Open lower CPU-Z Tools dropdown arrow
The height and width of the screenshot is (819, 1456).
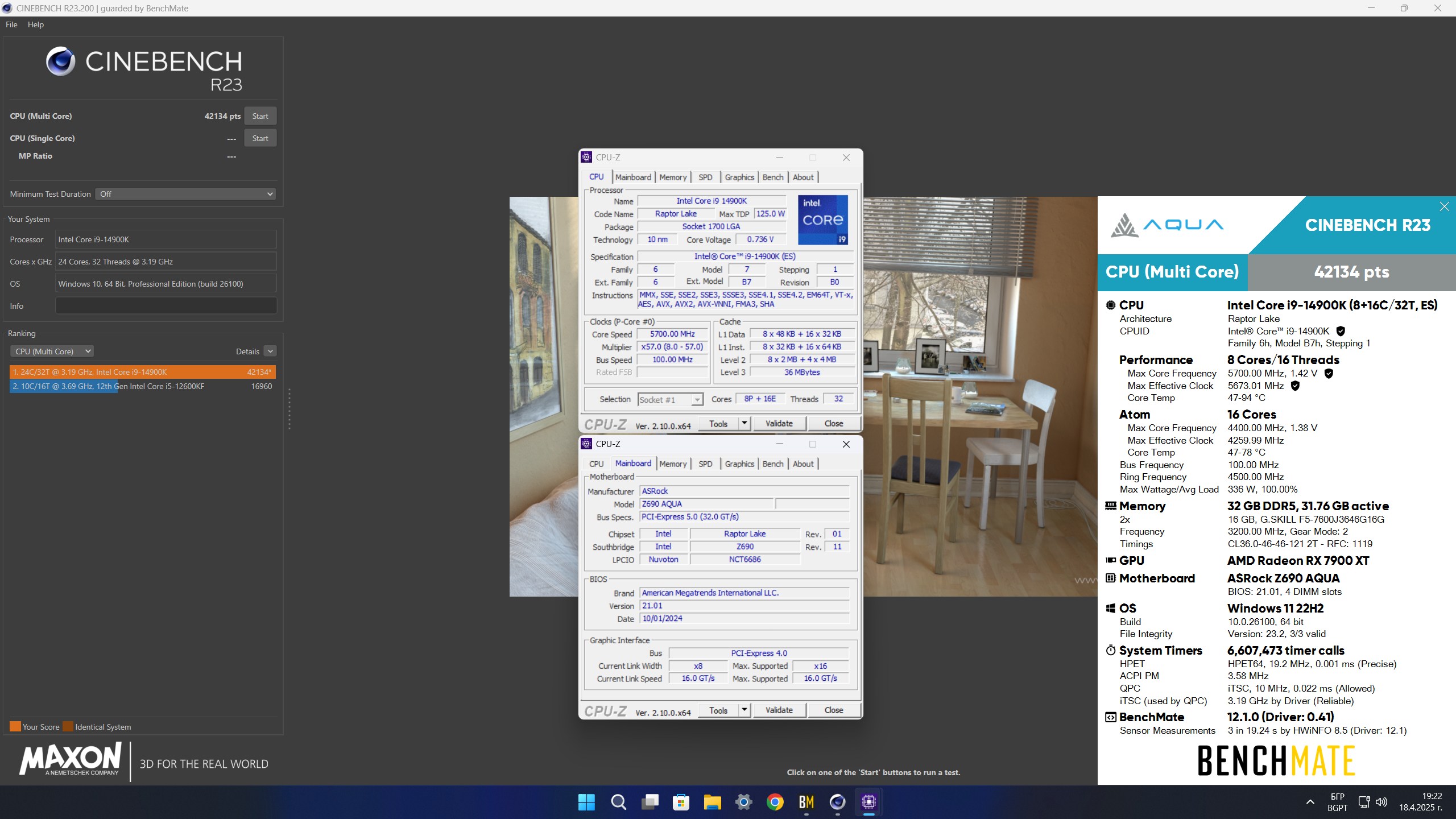click(x=744, y=710)
